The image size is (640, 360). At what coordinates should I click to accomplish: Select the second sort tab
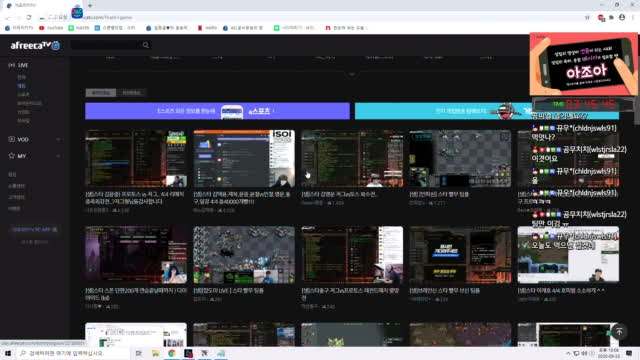pyautogui.click(x=131, y=93)
